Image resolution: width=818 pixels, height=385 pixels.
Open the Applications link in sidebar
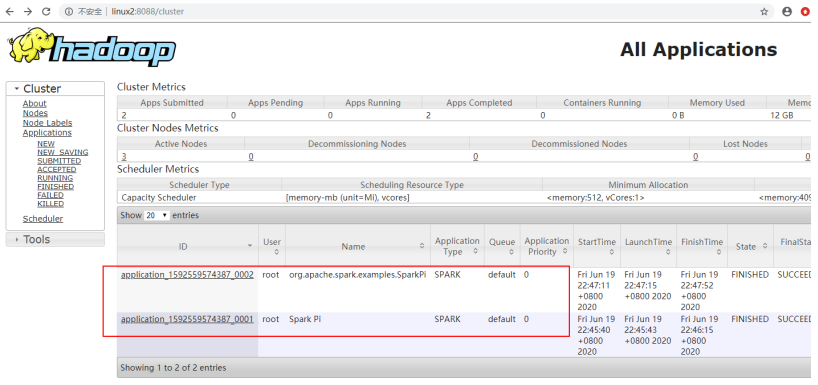tap(47, 133)
